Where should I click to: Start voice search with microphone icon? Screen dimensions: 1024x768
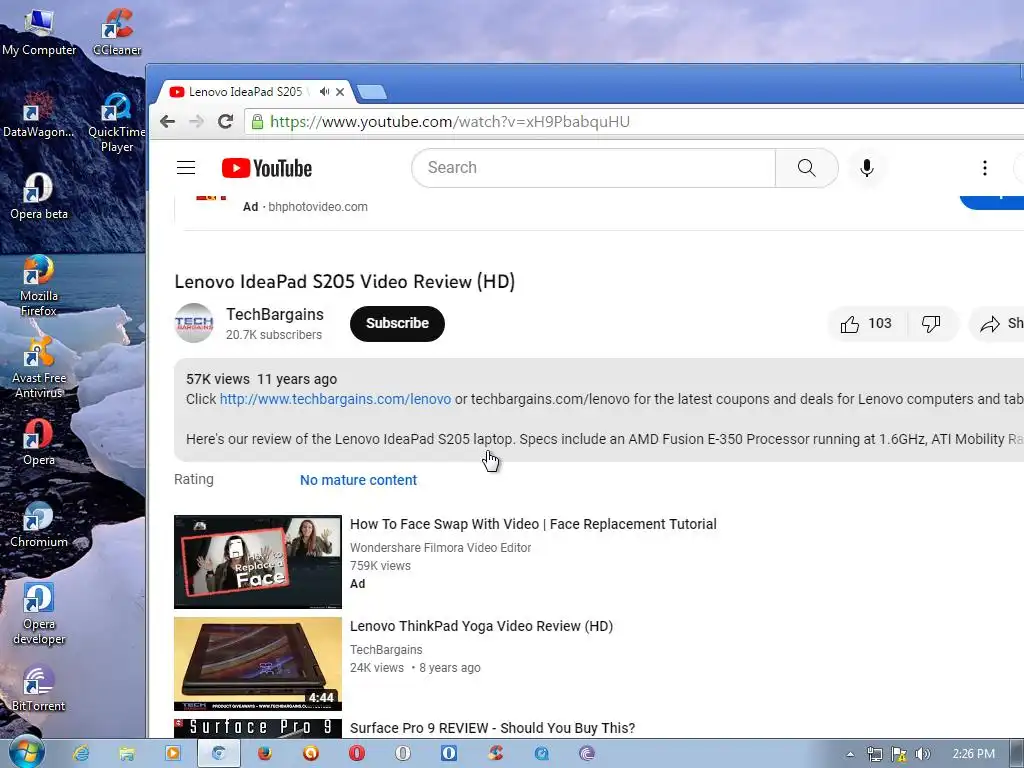coord(867,168)
